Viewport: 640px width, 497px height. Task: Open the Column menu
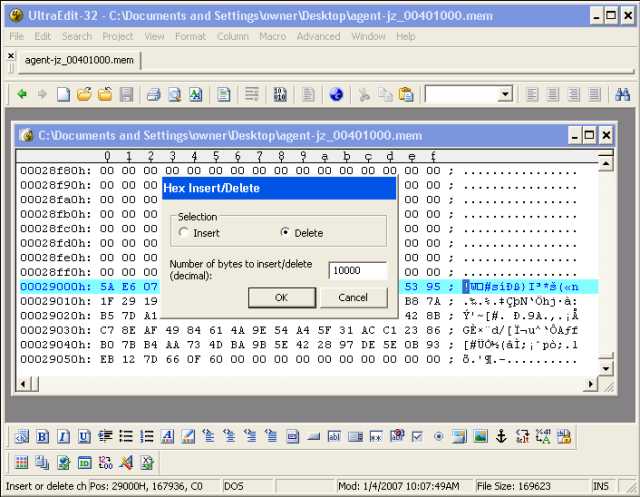tap(233, 36)
